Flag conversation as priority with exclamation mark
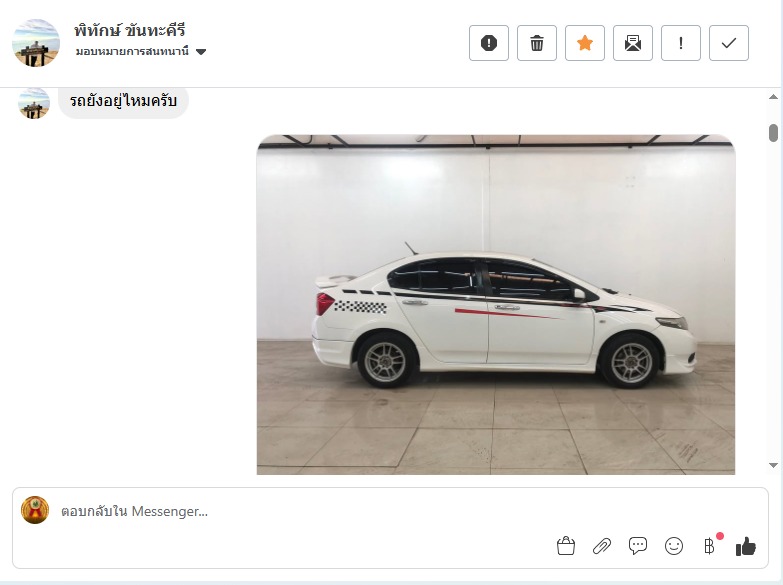The width and height of the screenshot is (783, 585). click(681, 43)
